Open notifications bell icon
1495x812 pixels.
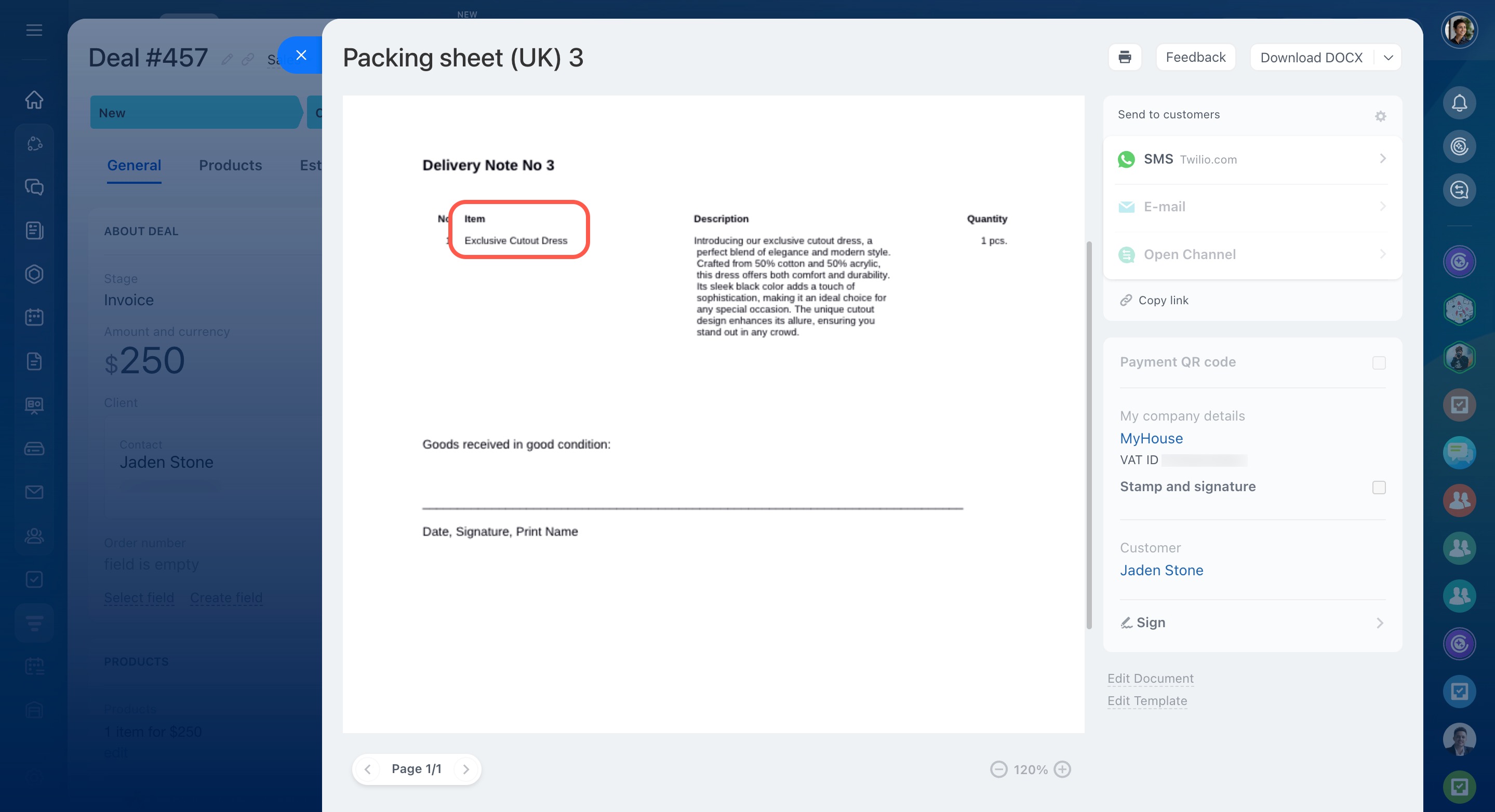coord(1459,103)
